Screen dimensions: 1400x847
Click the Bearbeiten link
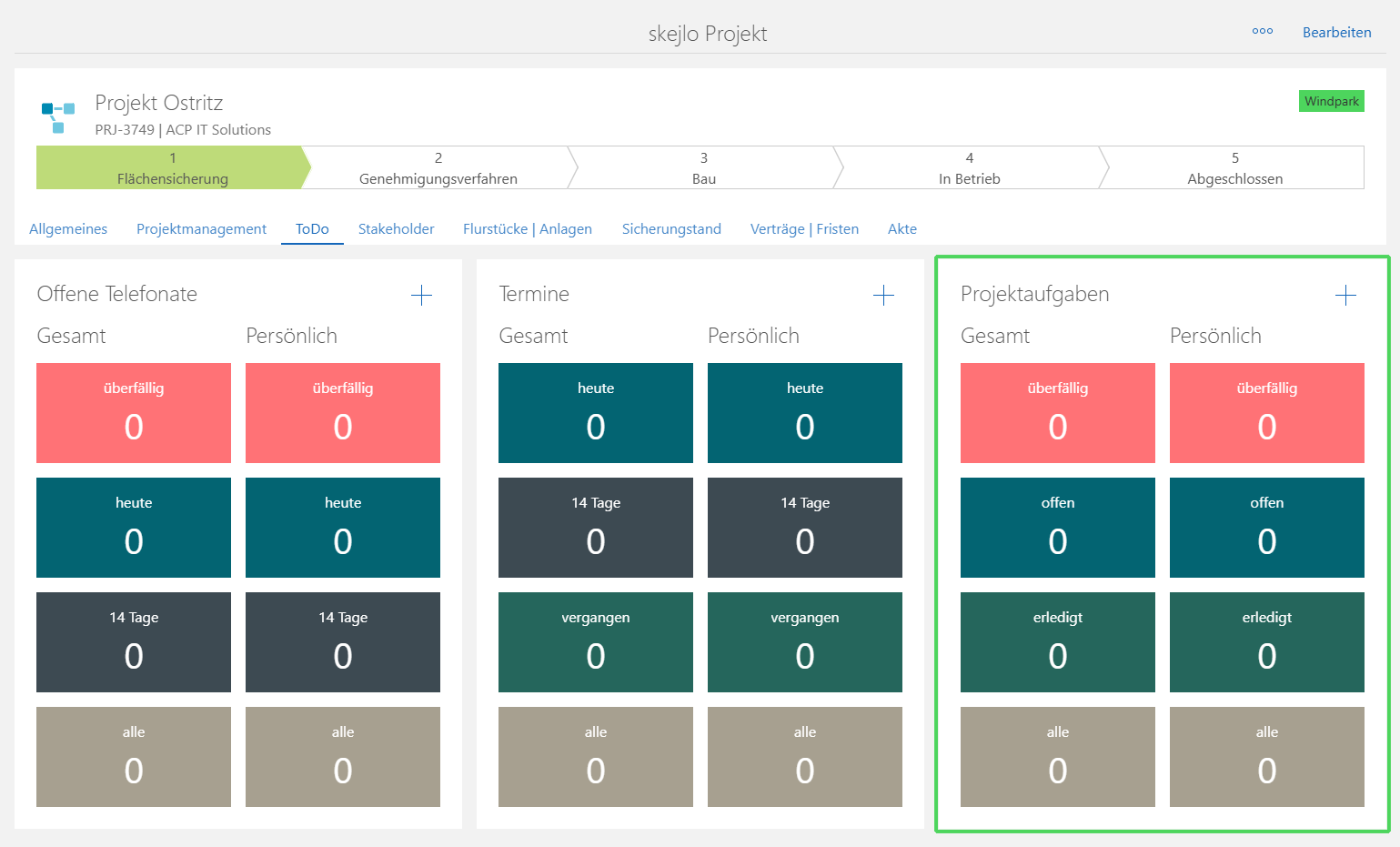tap(1336, 33)
